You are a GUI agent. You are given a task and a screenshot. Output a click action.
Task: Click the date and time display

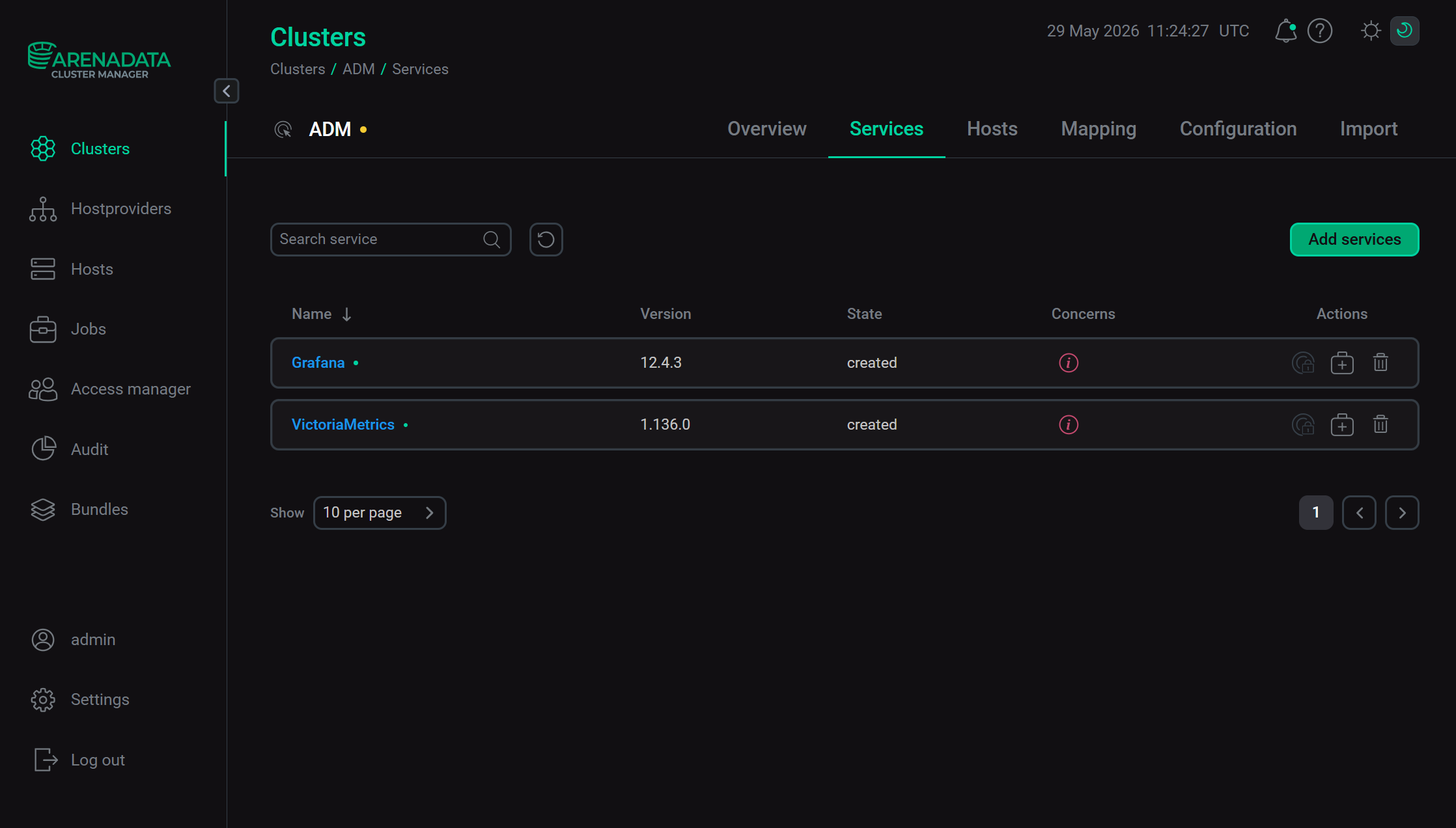(x=1147, y=31)
